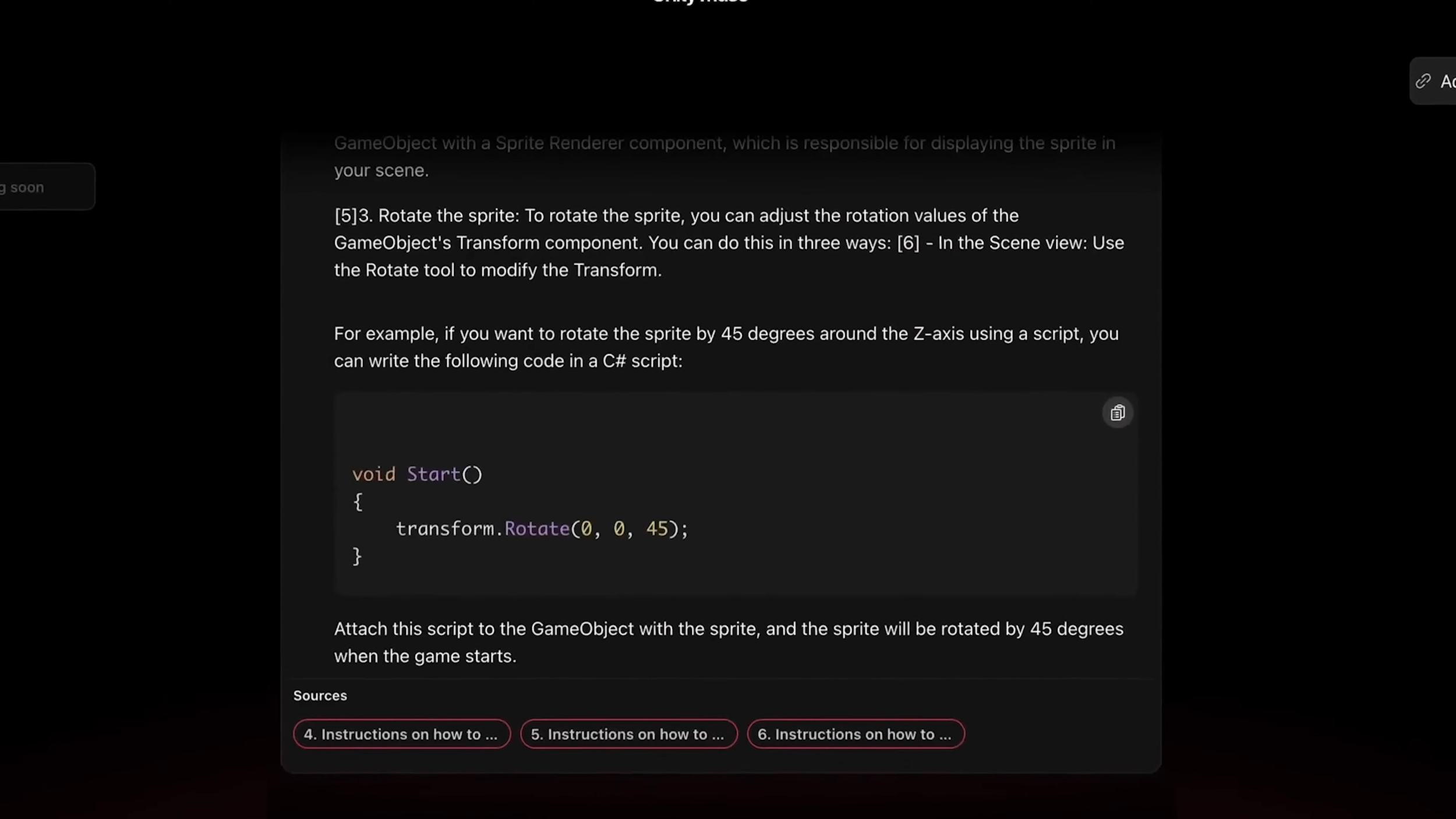Viewport: 1456px width, 819px height.
Task: Click the text "can write the following code in a C# script:"
Action: [508, 361]
